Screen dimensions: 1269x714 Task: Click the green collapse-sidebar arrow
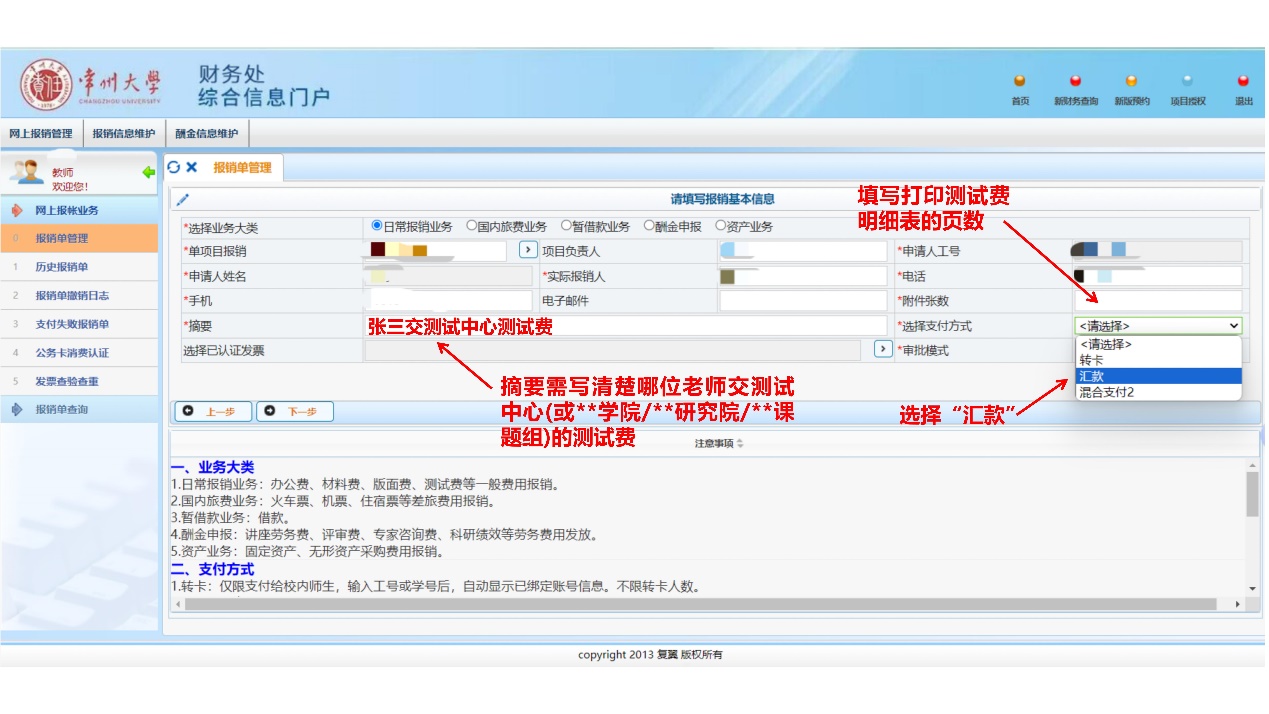click(149, 172)
